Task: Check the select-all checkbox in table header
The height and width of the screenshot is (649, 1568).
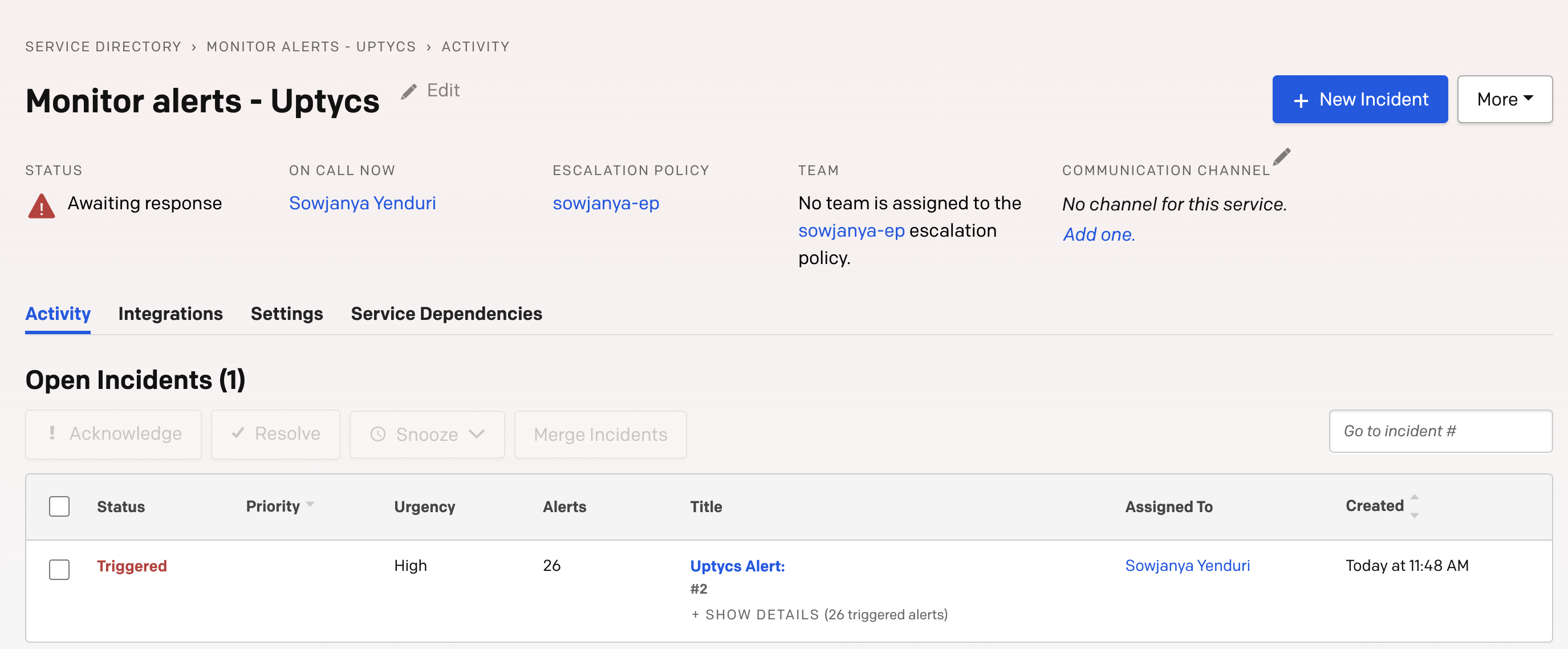Action: 59,506
